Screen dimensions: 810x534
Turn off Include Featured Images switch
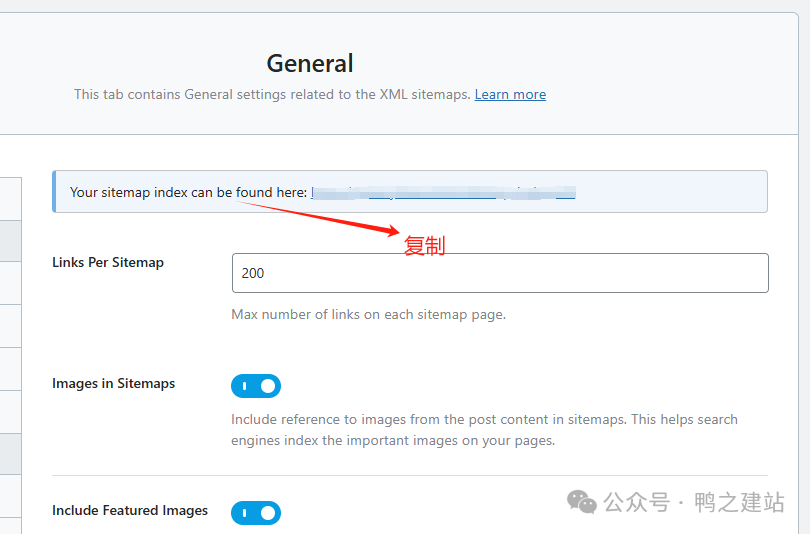click(256, 513)
